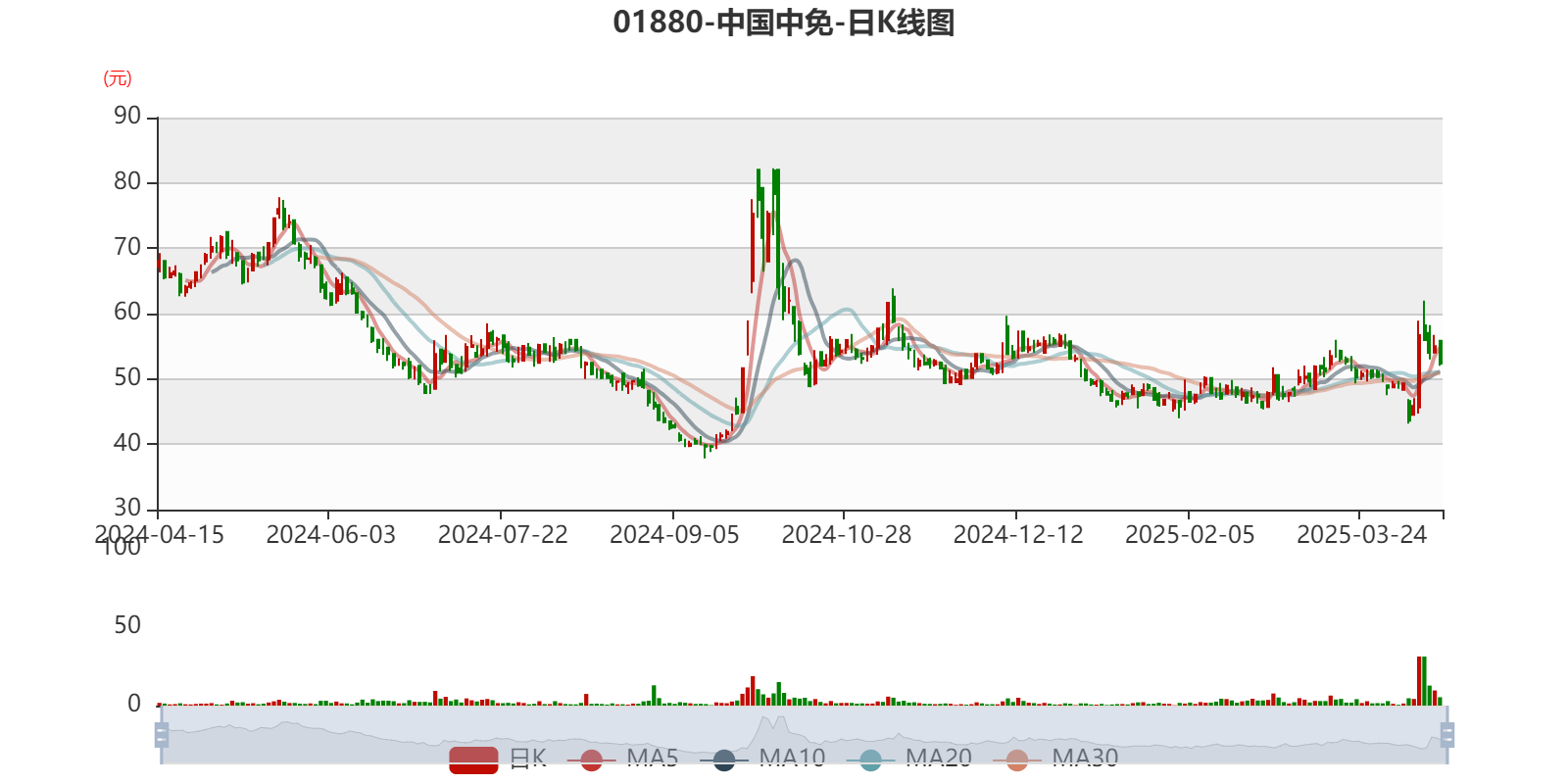Toggle the MA10 line legend

762,759
